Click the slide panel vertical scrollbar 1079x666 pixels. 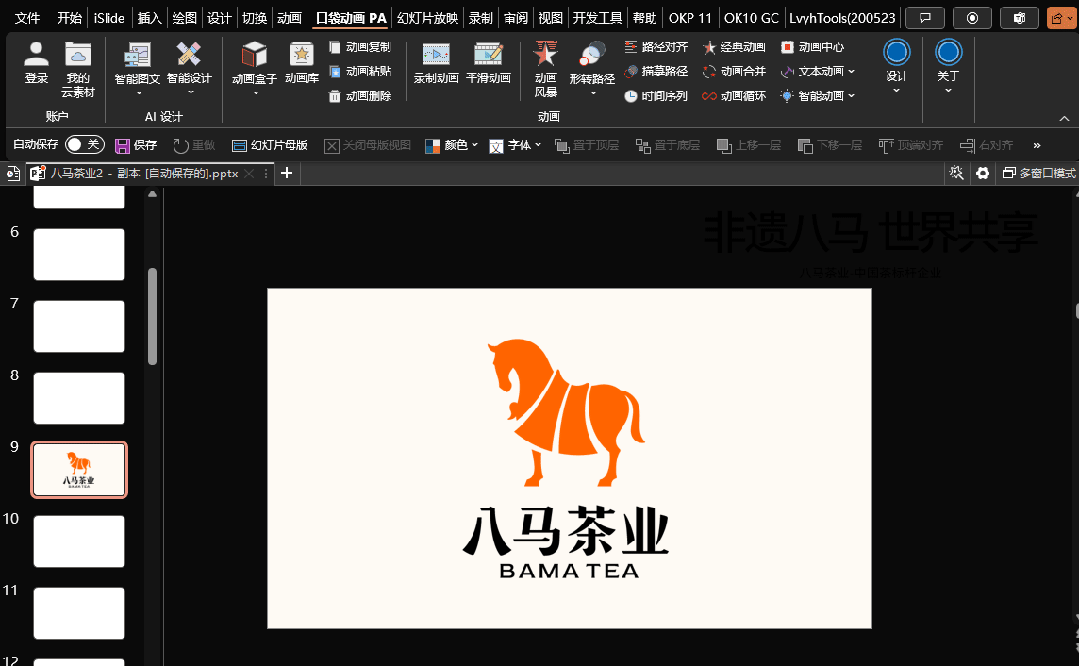click(153, 316)
